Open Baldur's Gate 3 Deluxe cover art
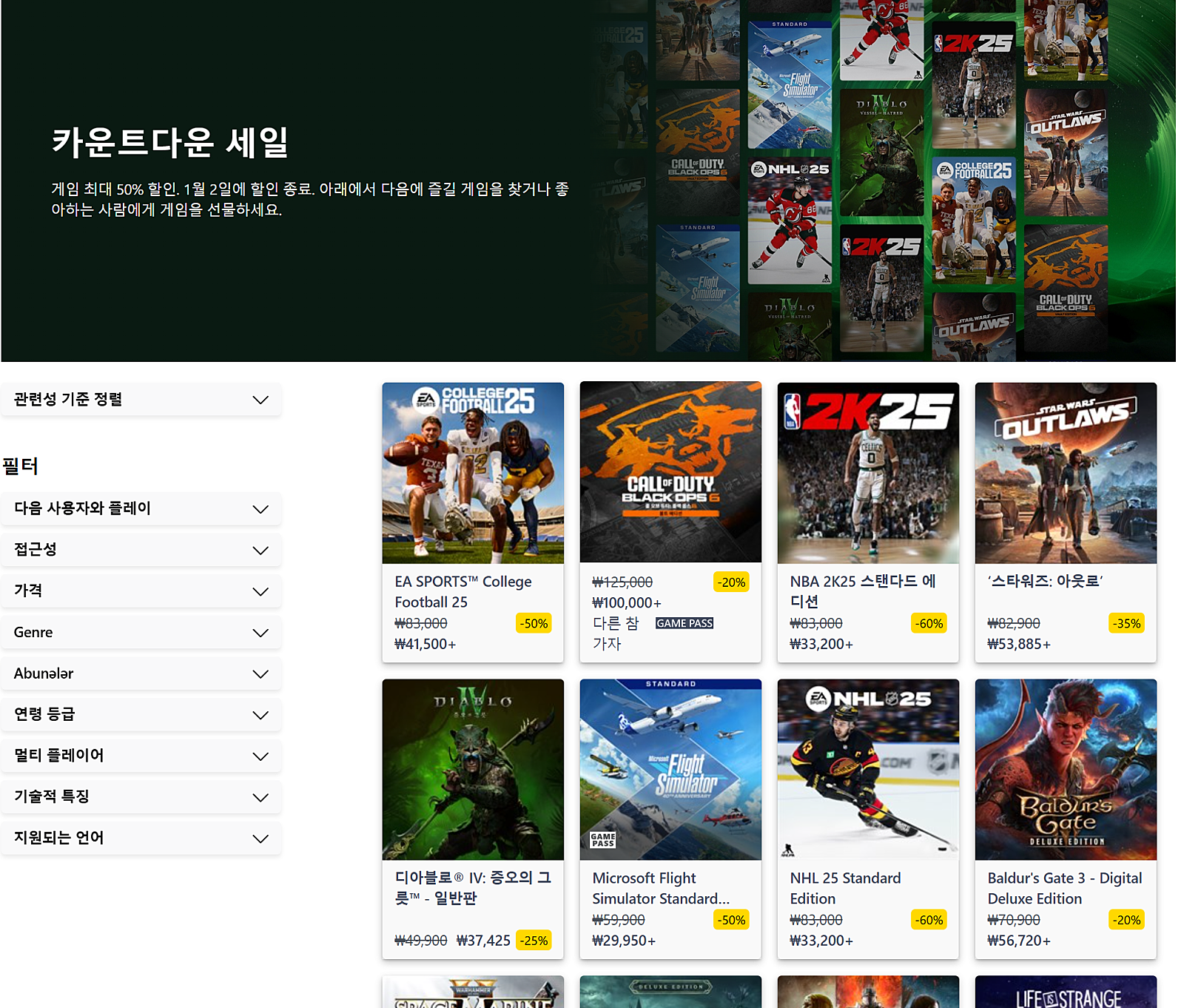 click(x=1066, y=770)
